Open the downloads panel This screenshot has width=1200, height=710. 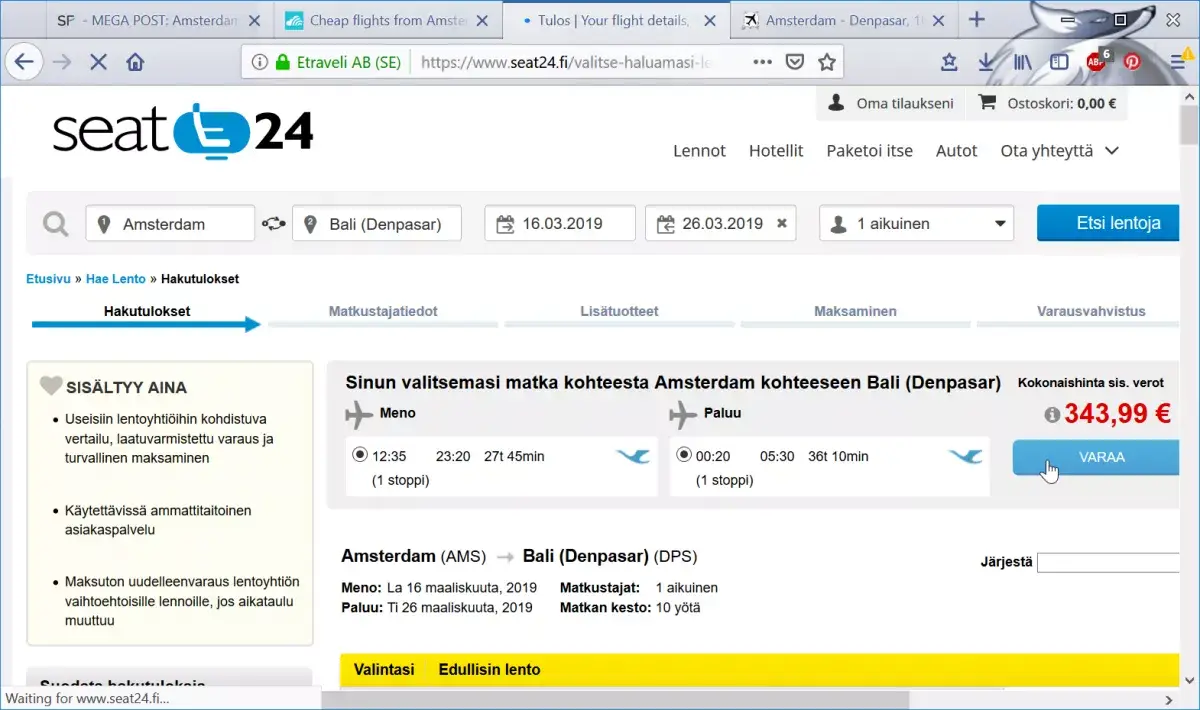[x=986, y=62]
